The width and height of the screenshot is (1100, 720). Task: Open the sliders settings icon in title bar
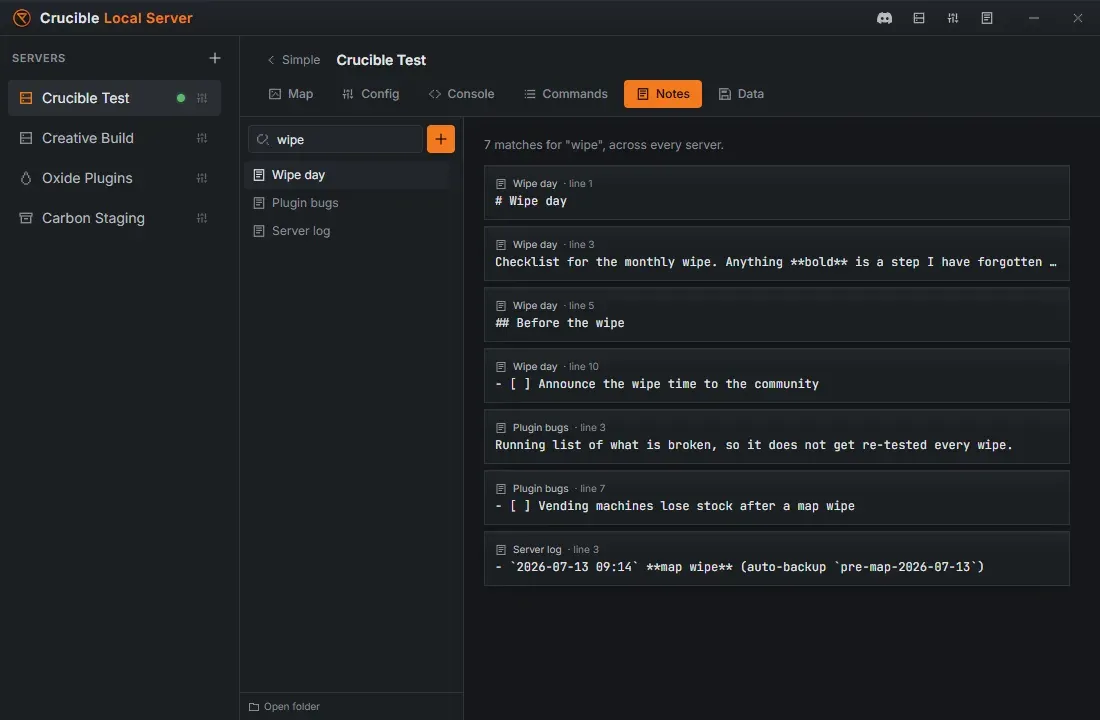point(952,18)
